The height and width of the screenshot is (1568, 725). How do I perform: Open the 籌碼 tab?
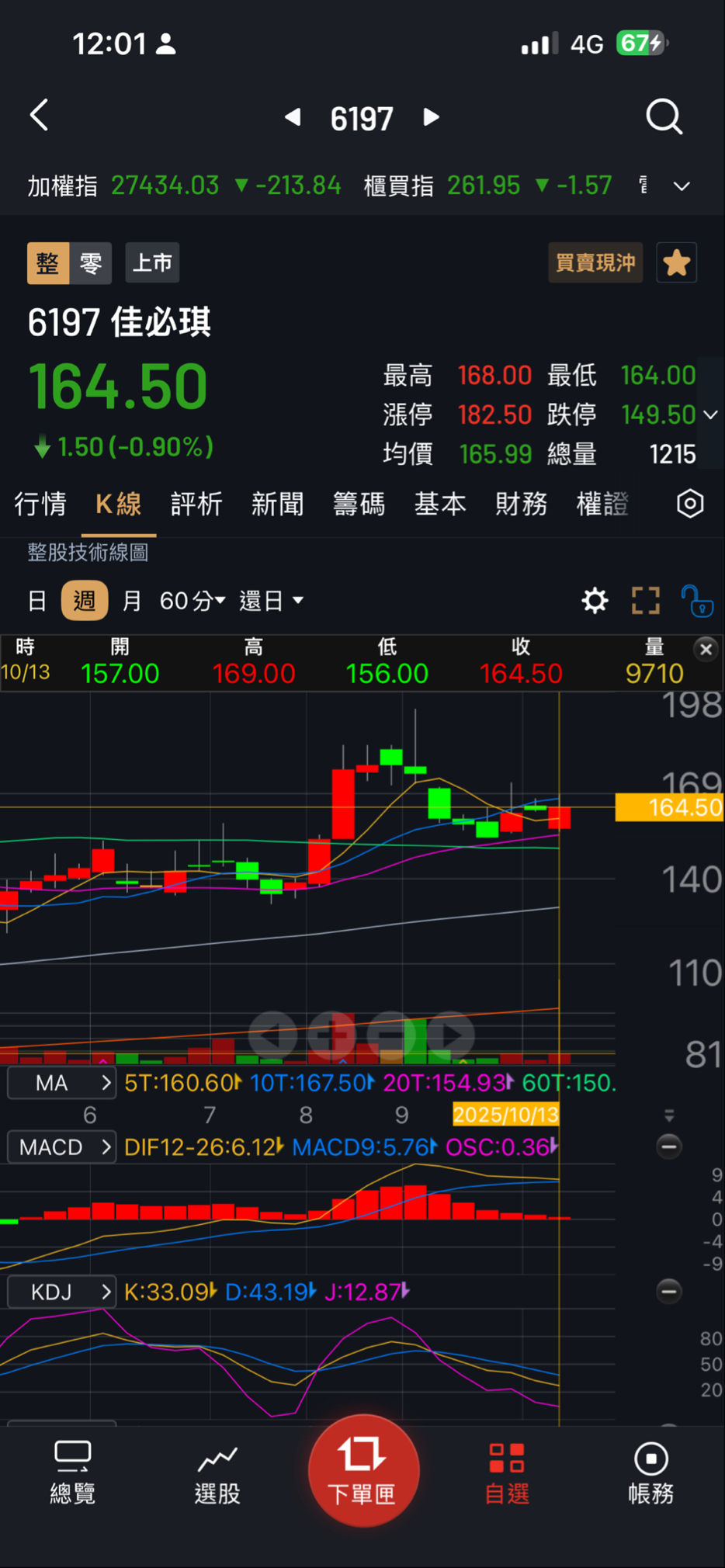(x=359, y=504)
